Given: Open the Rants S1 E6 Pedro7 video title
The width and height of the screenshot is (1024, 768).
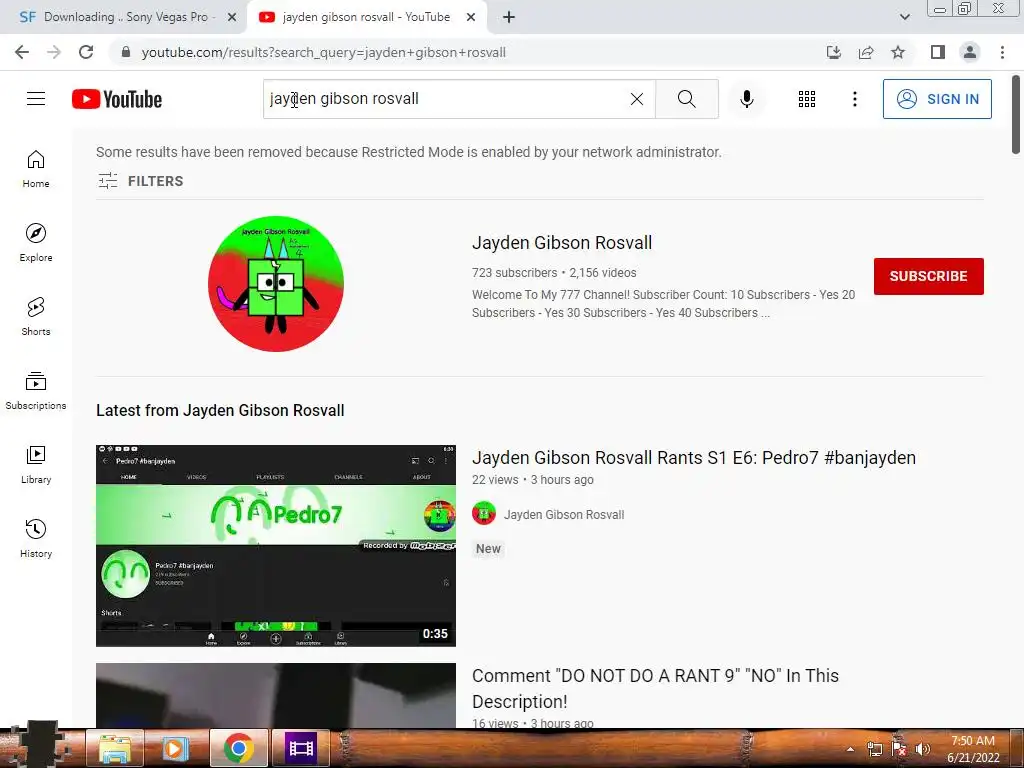Looking at the screenshot, I should pos(694,458).
